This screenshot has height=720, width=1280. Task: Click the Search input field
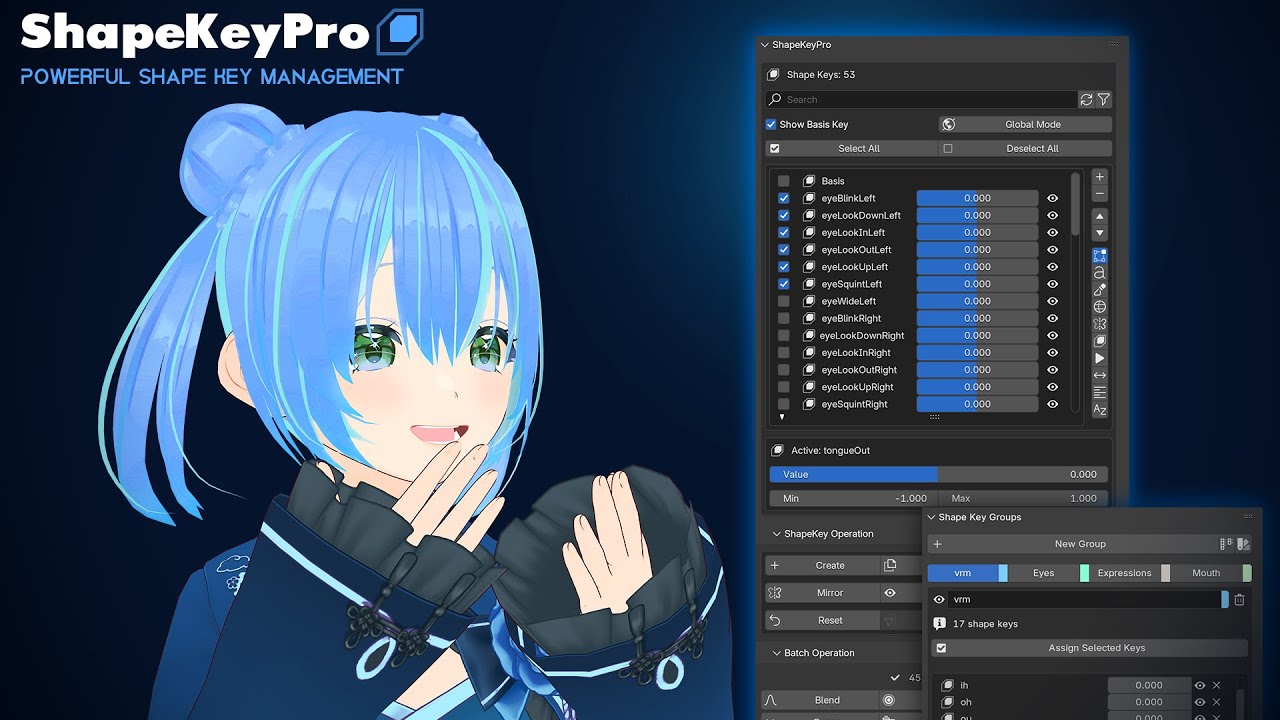(x=921, y=100)
